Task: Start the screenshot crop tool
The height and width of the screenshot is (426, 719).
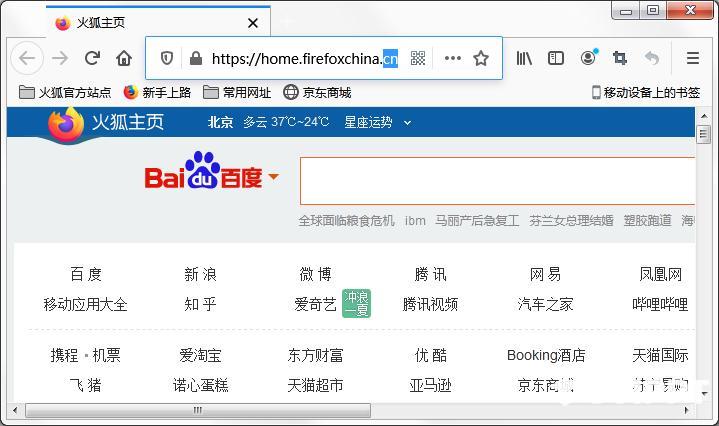Action: [619, 58]
